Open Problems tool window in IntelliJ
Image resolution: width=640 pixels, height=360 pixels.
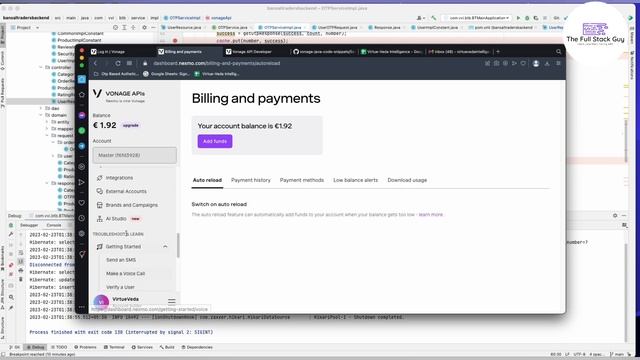pyautogui.click(x=85, y=347)
